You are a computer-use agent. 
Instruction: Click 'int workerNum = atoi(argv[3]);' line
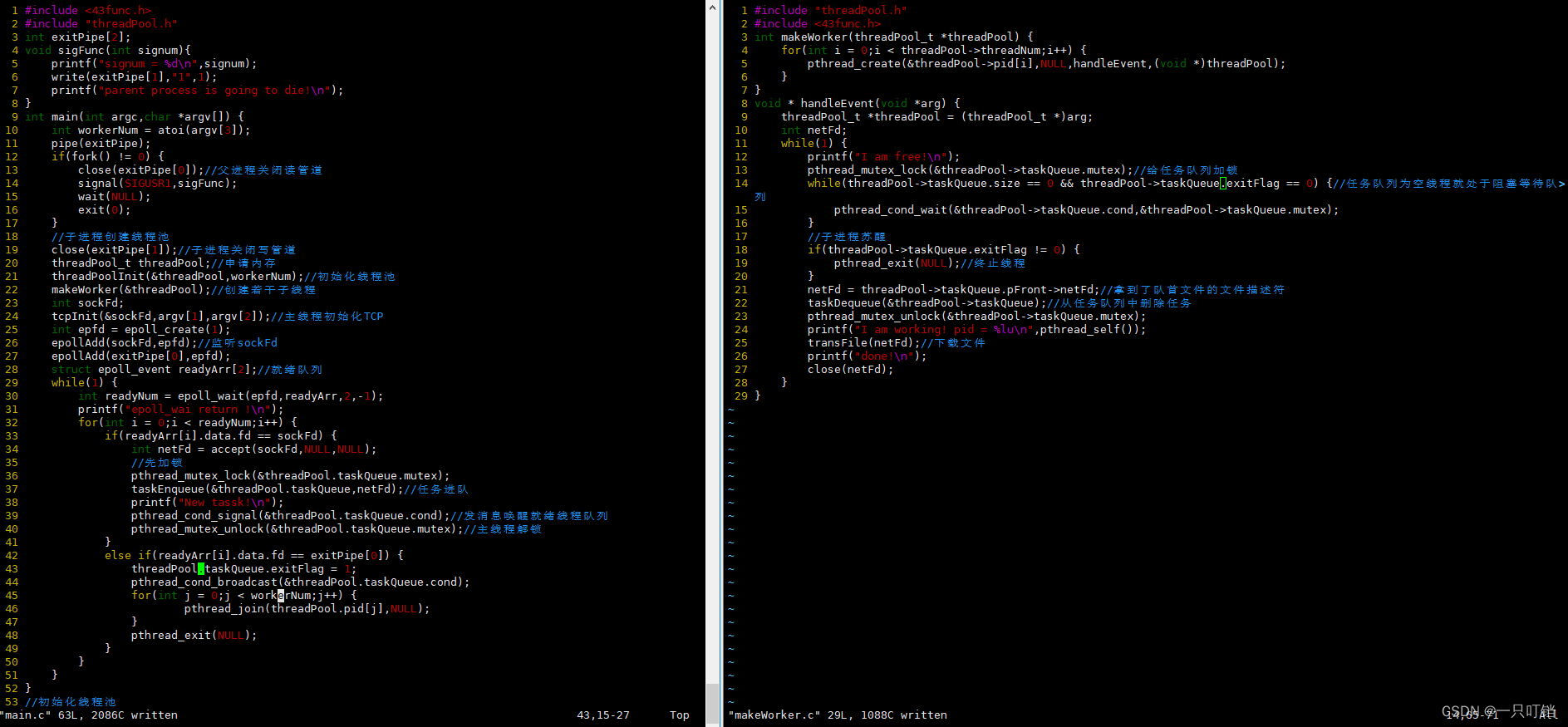(151, 130)
